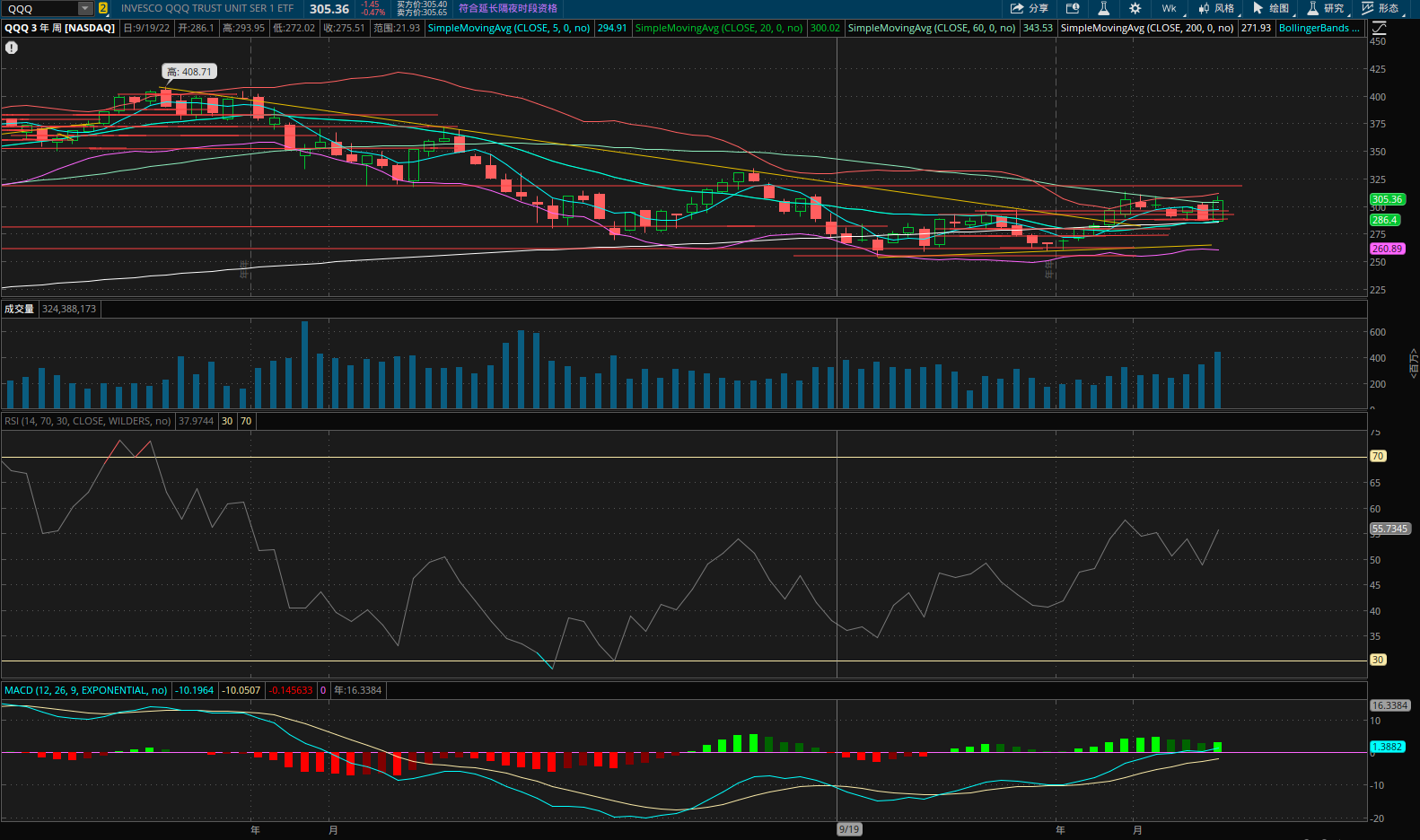
Task: Click the open price field 开:286.1
Action: [x=197, y=28]
